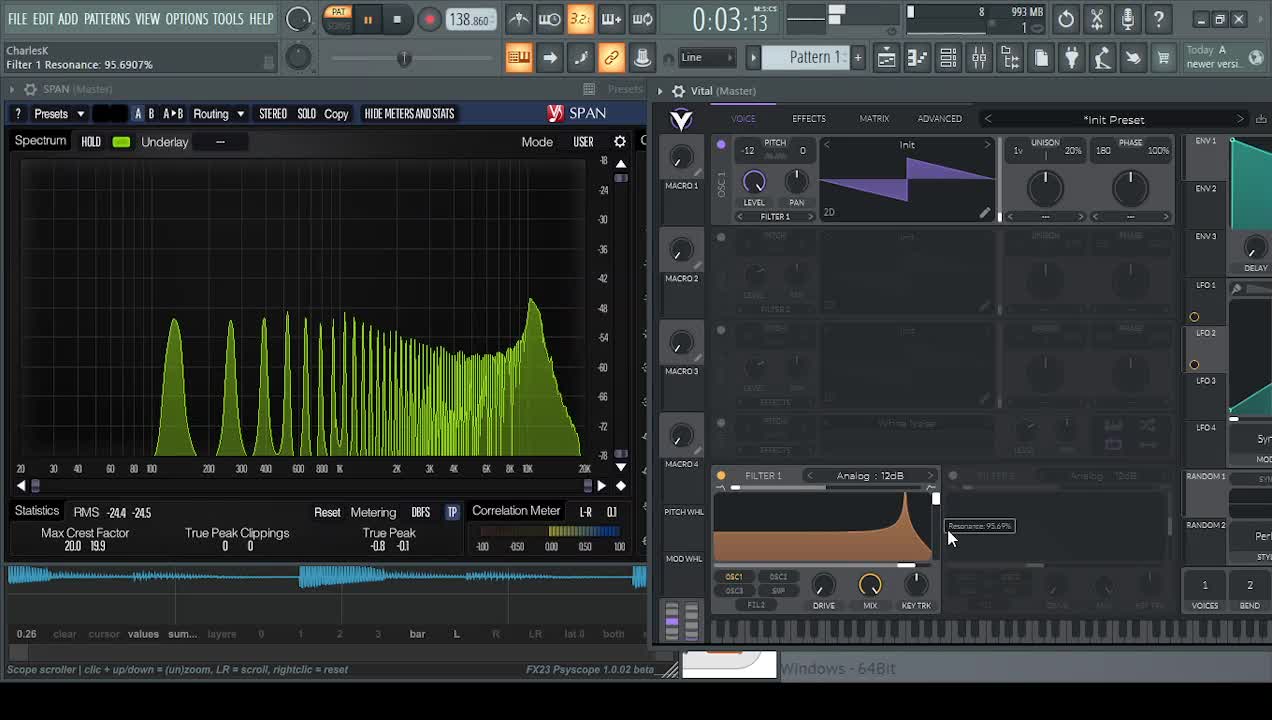Click the Copy button in SPAN
Viewport: 1272px width, 720px height.
(x=336, y=114)
